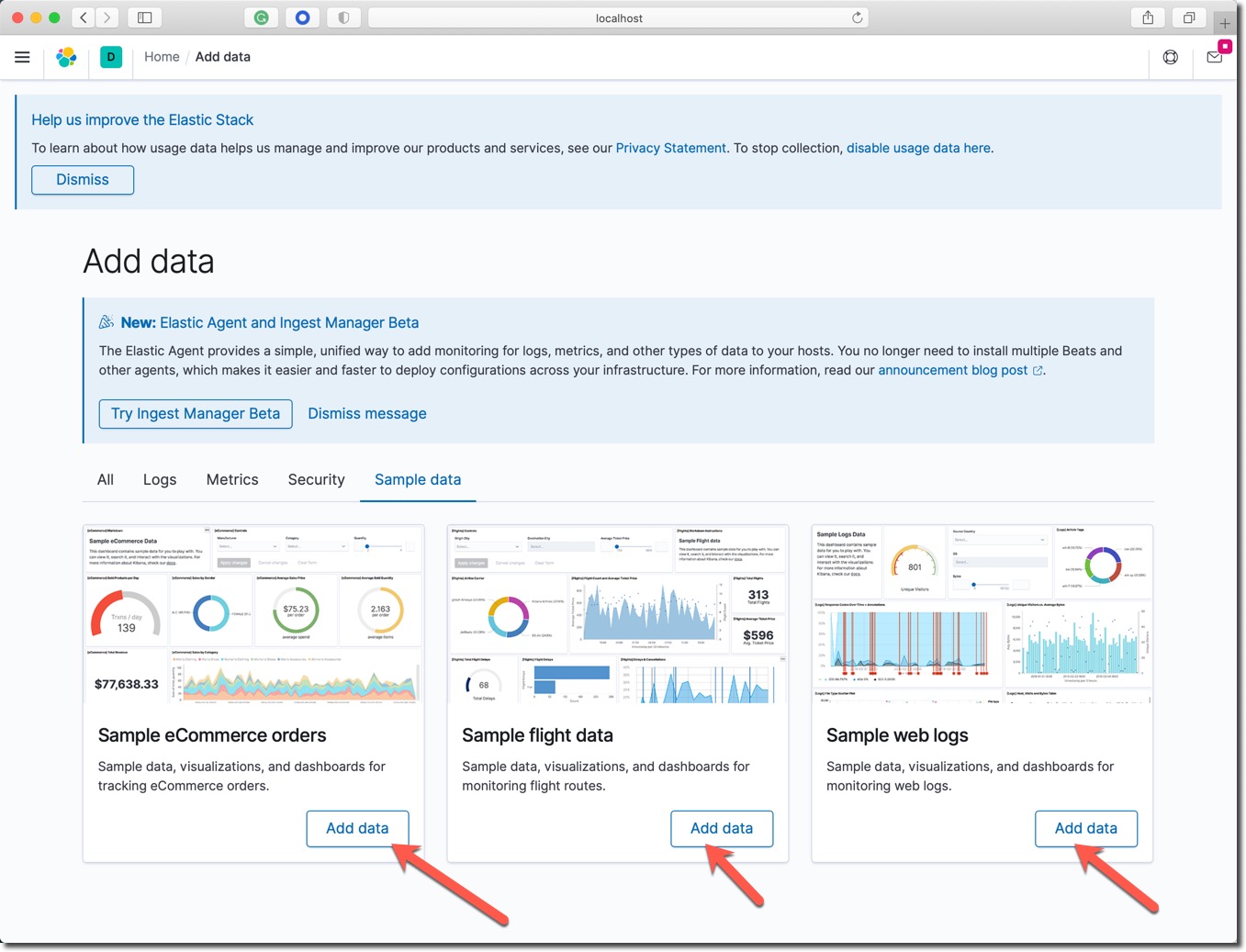1246x952 pixels.
Task: Click the Sample web logs title
Action: 897,735
